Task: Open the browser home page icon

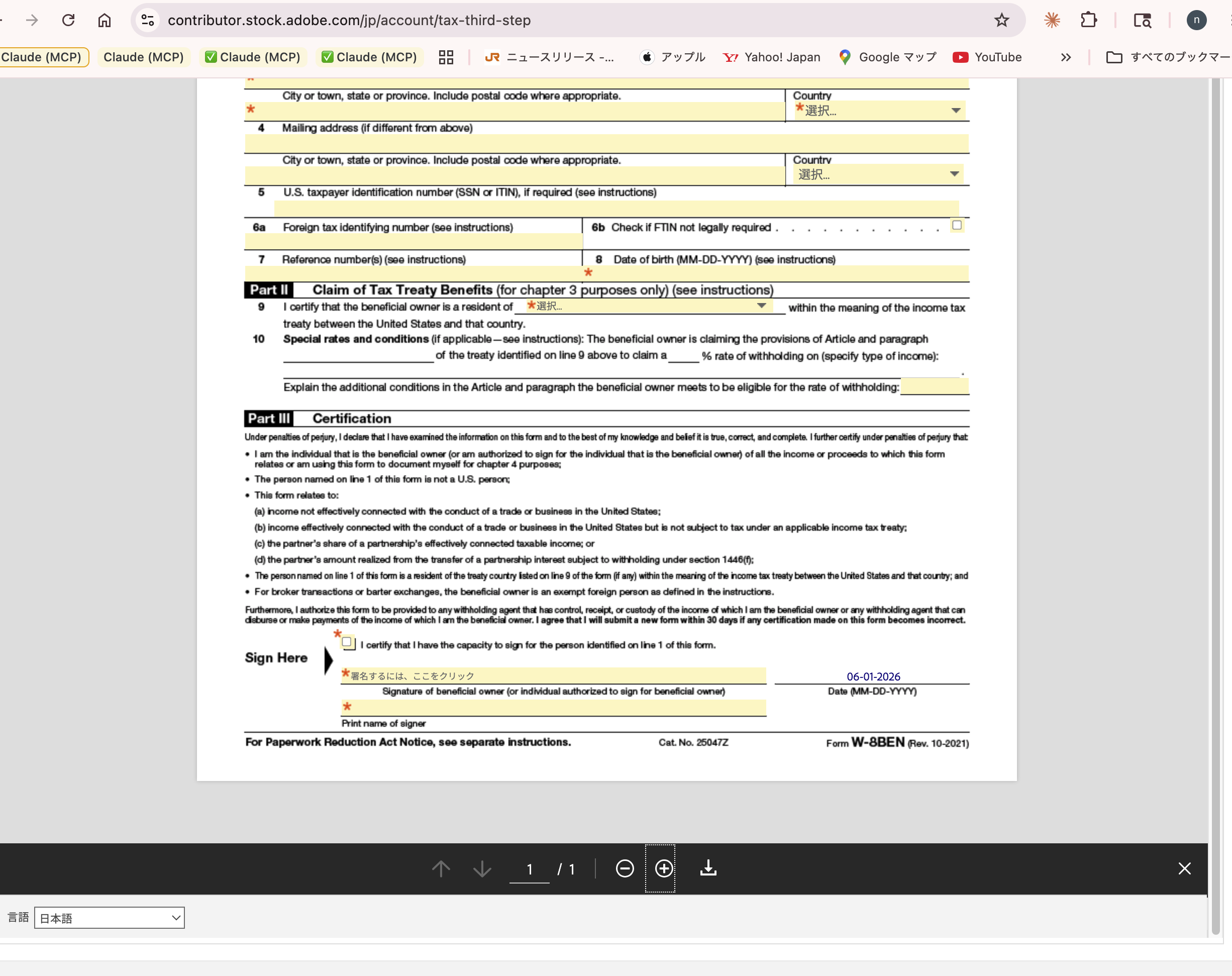Action: [104, 21]
